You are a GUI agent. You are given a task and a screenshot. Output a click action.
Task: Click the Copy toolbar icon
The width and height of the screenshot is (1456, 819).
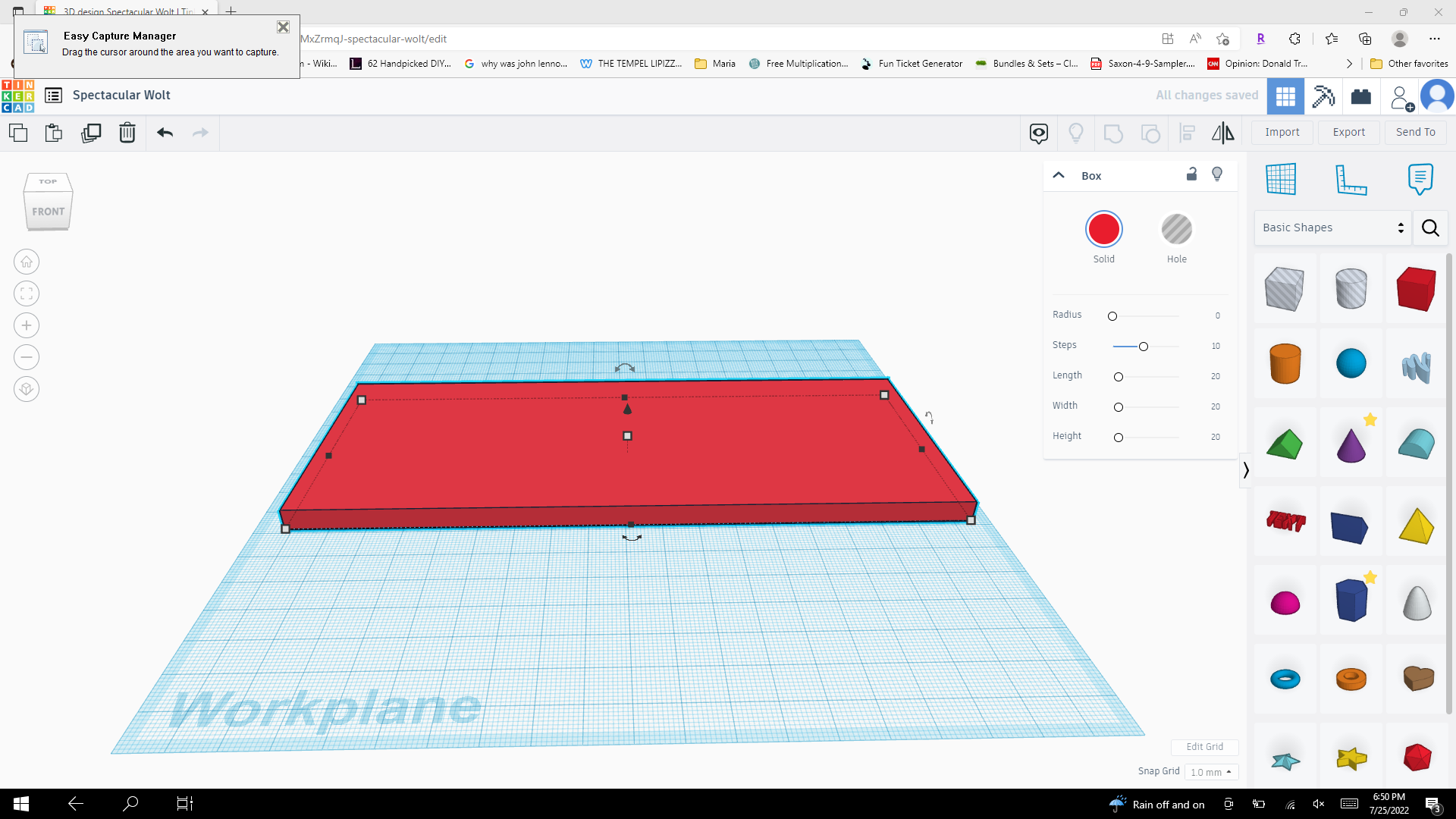(x=18, y=133)
